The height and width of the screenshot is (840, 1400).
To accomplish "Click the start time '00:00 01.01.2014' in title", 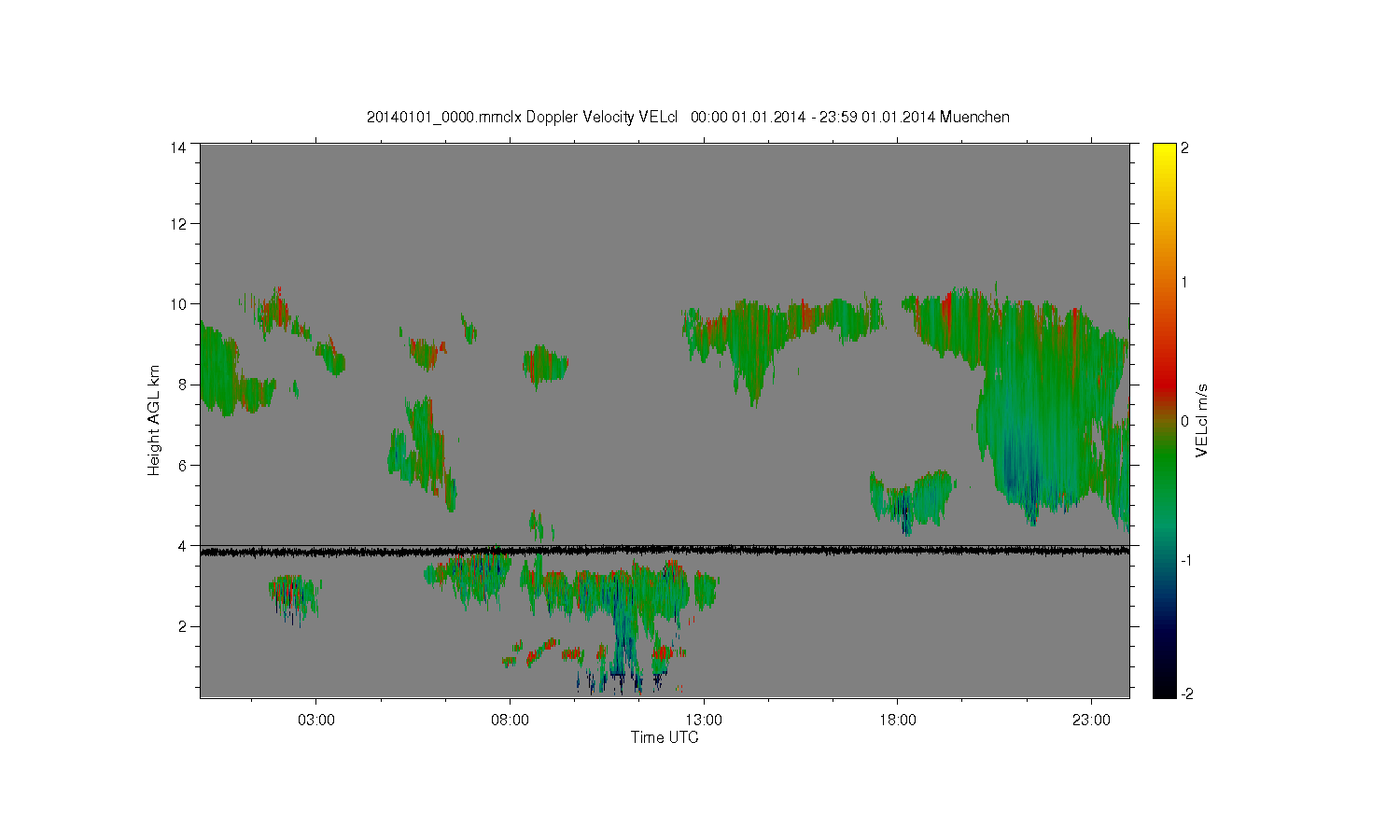I will (748, 118).
